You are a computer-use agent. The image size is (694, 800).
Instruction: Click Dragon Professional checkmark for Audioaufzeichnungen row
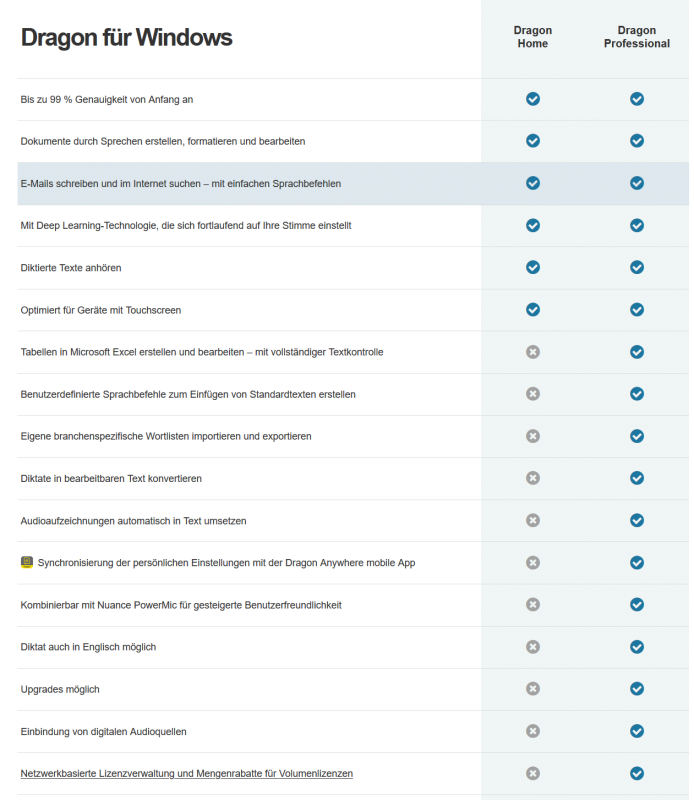[637, 520]
